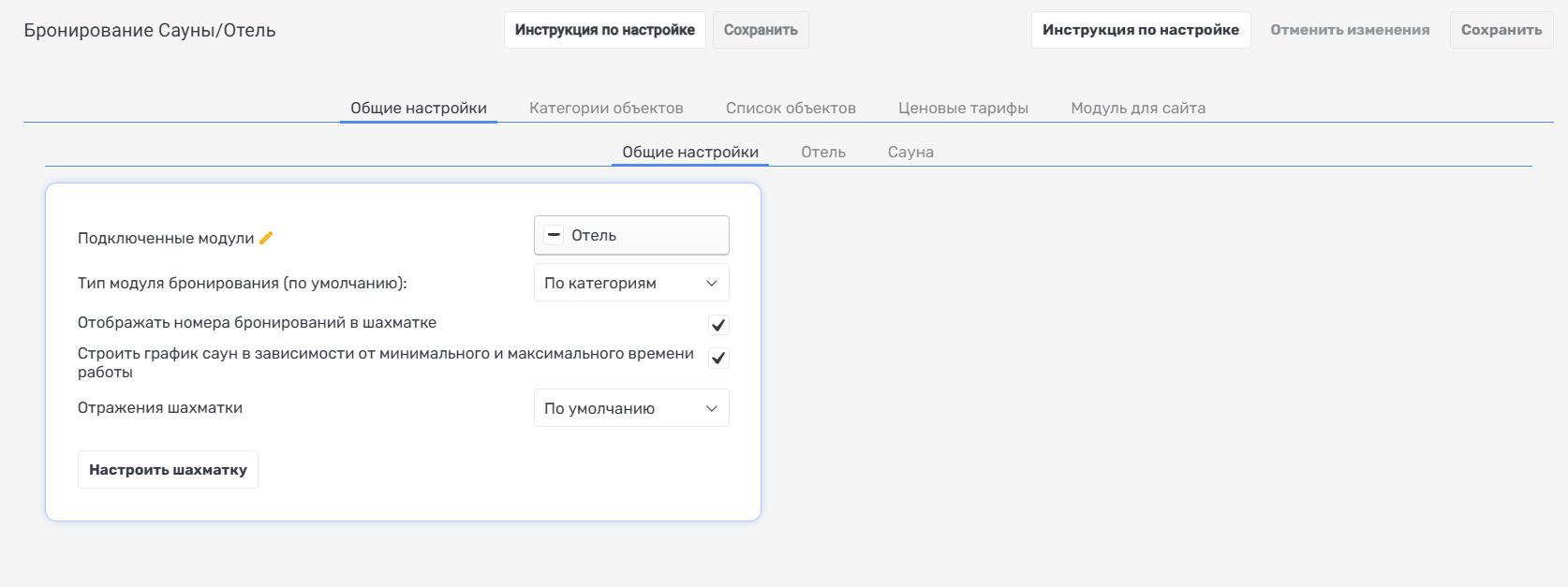This screenshot has height=587, width=1568.
Task: Click the center Инструкция по настройке button
Action: pyautogui.click(x=605, y=30)
